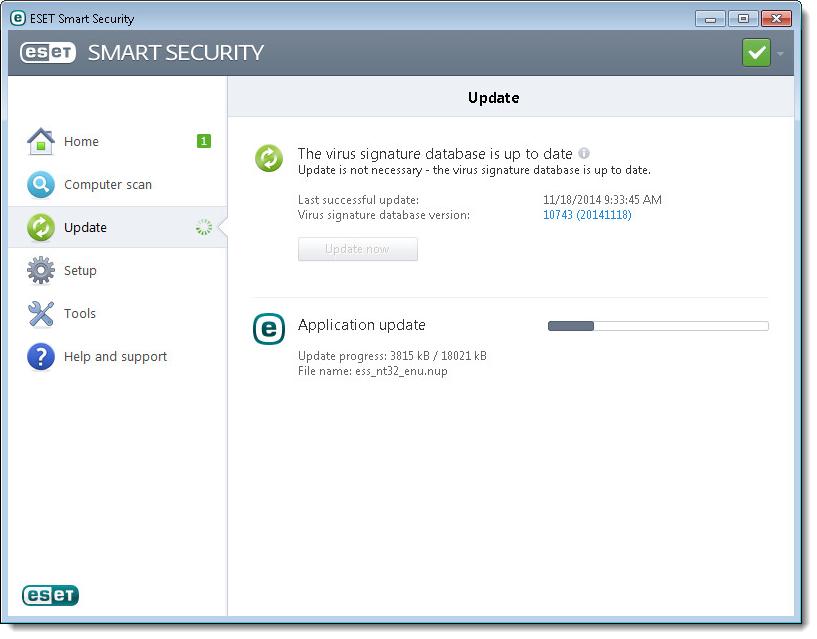
Task: Open the Home menu item
Action: pos(81,142)
